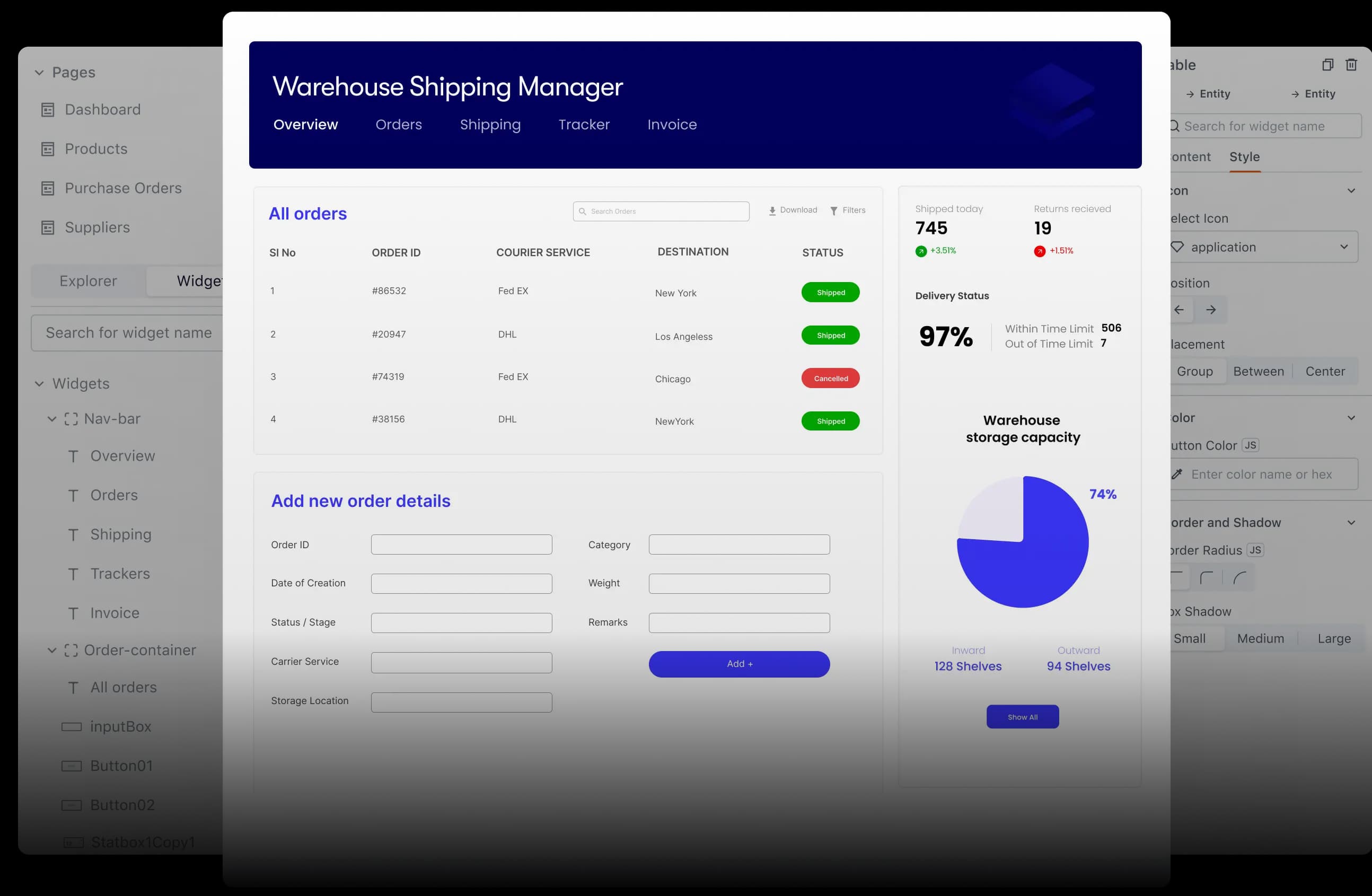Open the application icon dropdown
The height and width of the screenshot is (896, 1372).
pos(1345,247)
